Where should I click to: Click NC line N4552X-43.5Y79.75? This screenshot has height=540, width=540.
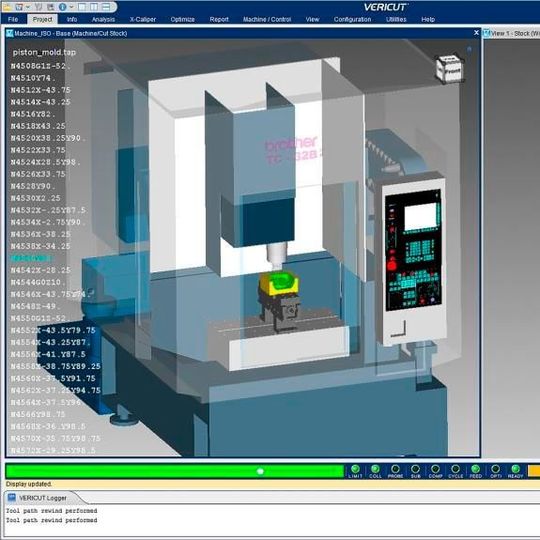[53, 330]
